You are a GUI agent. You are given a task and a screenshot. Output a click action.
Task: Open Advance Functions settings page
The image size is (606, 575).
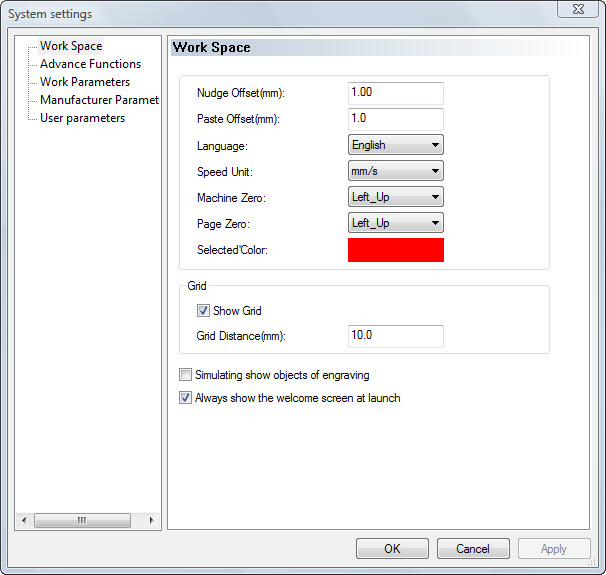click(x=90, y=64)
